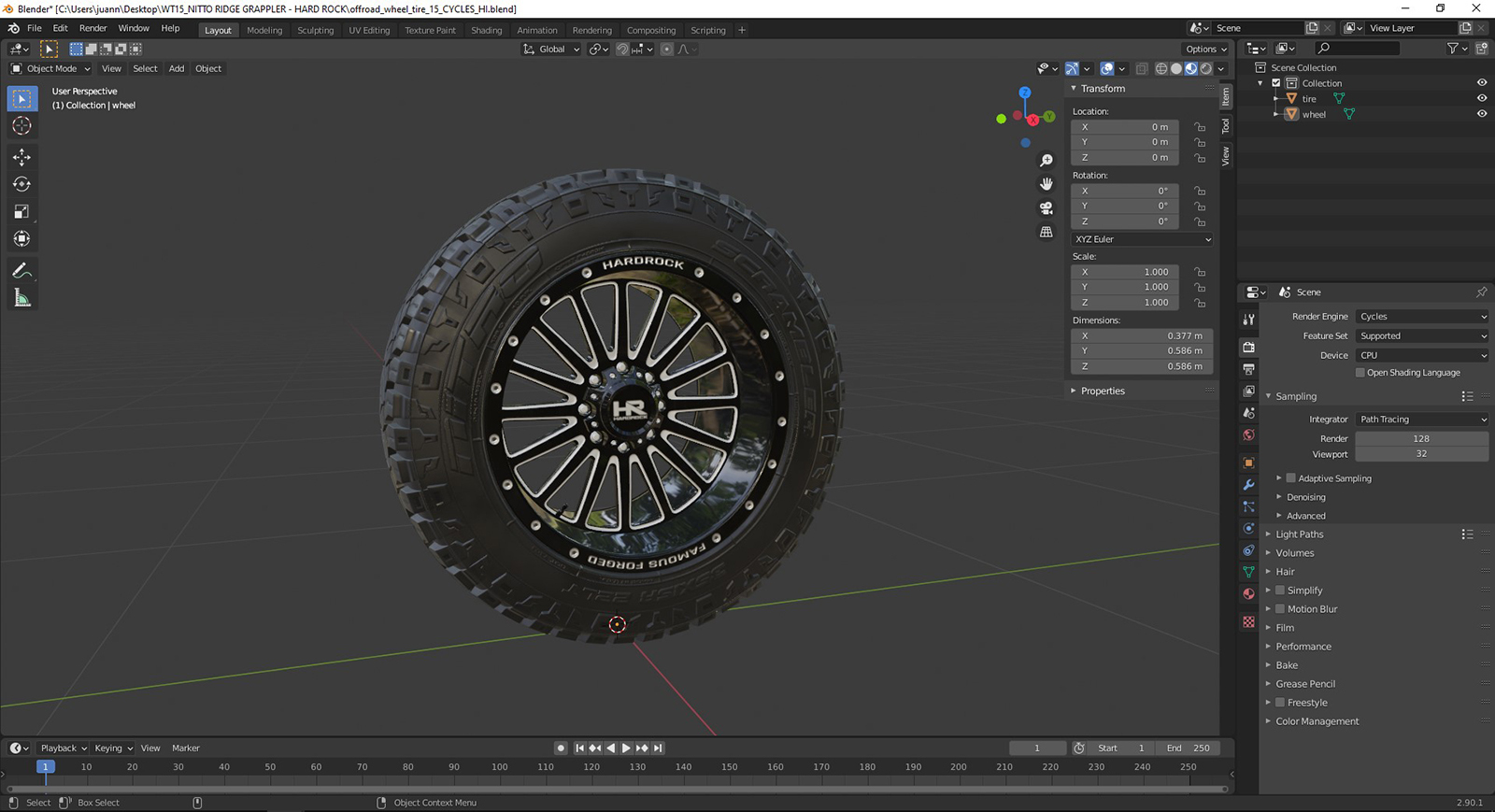Switch to rendered viewport shading
The height and width of the screenshot is (812, 1495).
click(x=1206, y=68)
